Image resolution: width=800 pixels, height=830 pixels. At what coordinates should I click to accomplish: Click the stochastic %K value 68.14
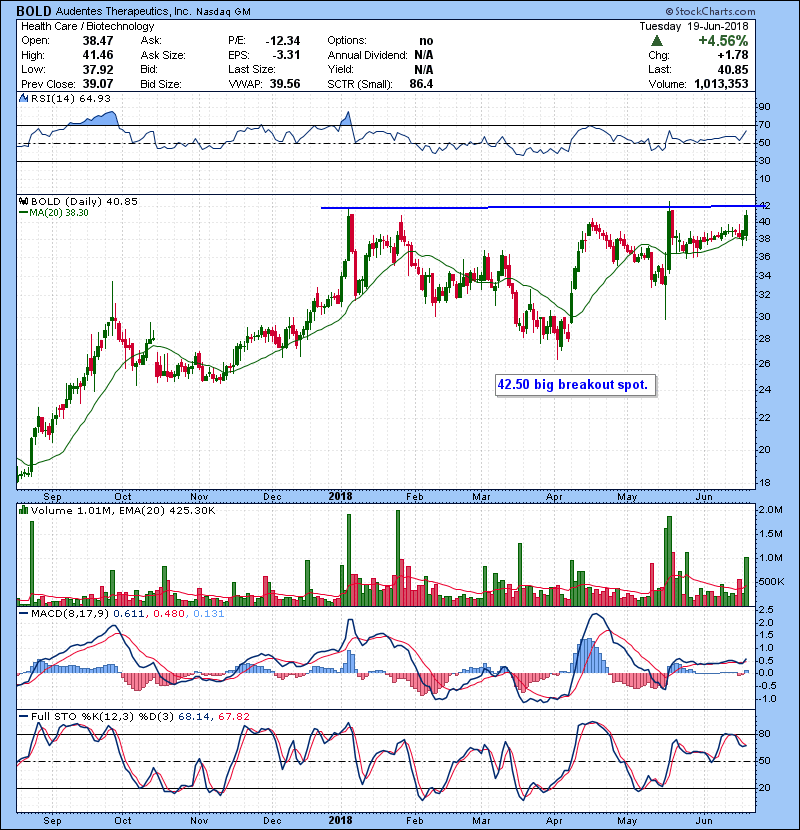193,716
